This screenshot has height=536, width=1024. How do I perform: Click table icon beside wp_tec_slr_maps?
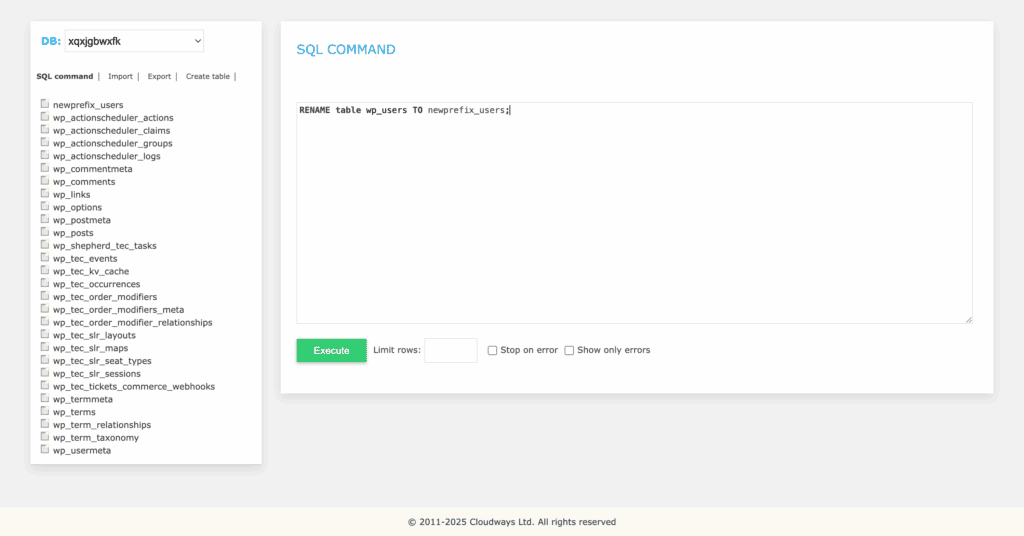(x=44, y=347)
